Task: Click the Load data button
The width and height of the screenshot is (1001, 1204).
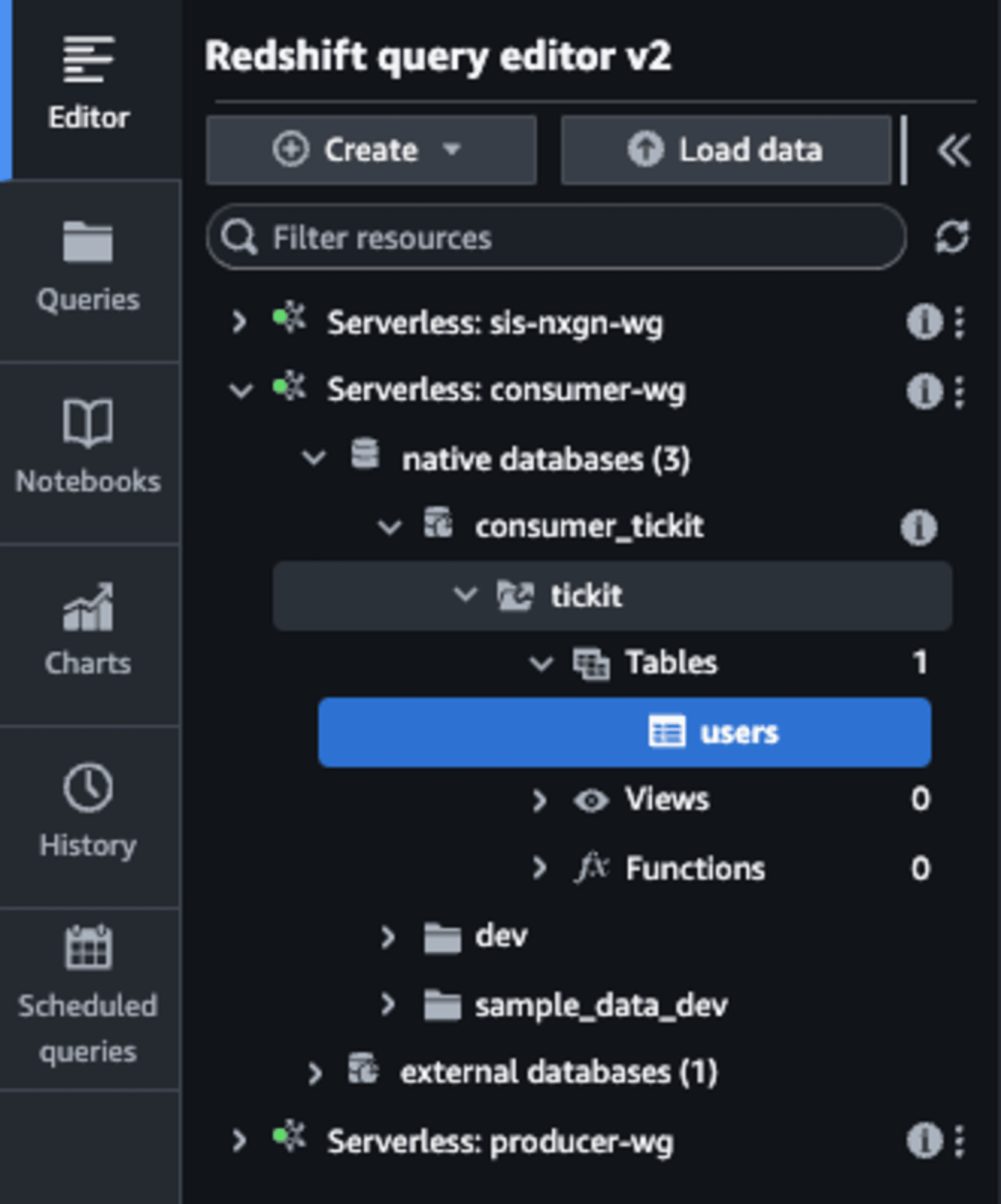Action: [x=726, y=150]
